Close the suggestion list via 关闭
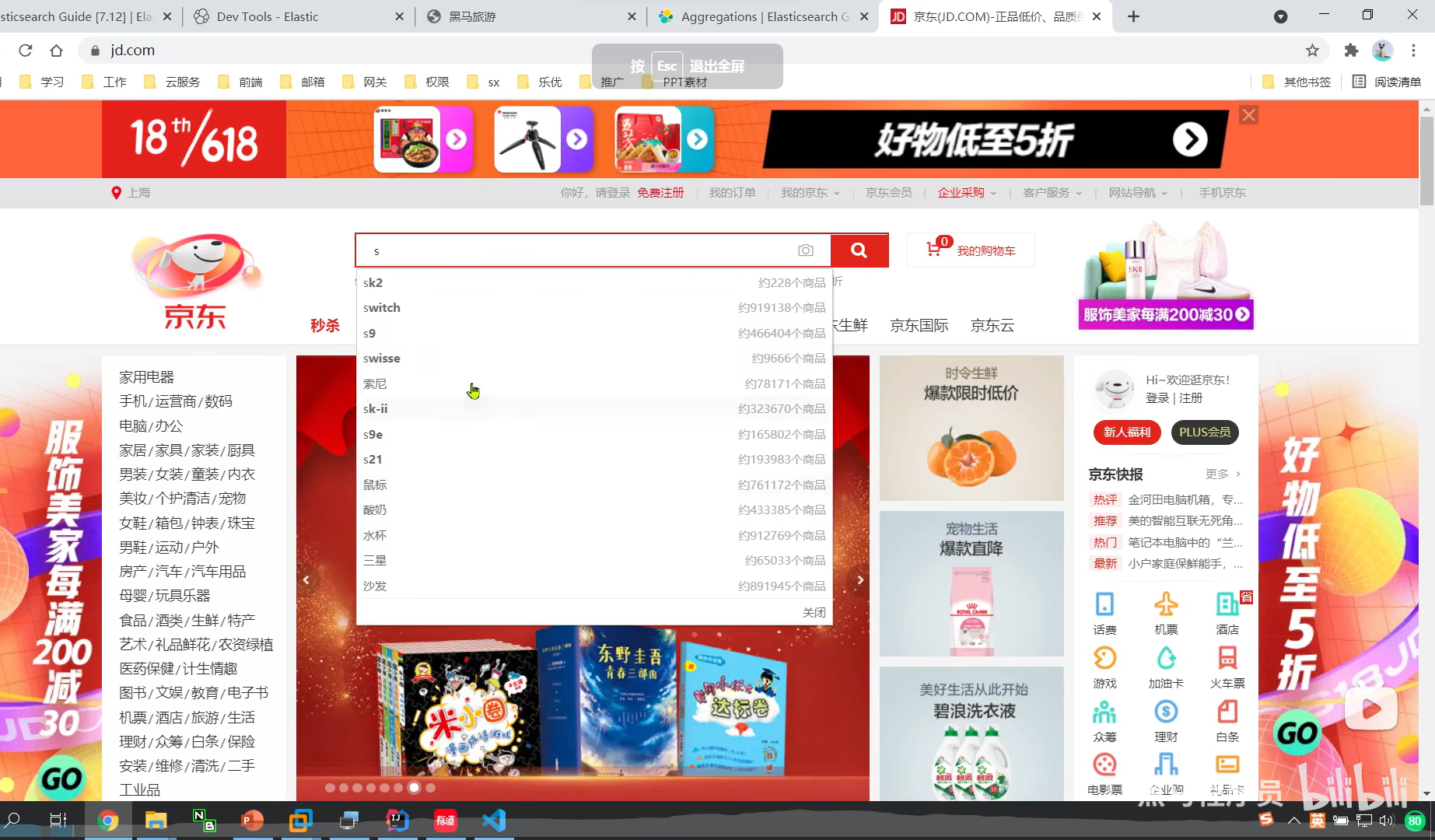The image size is (1435, 840). click(x=814, y=613)
